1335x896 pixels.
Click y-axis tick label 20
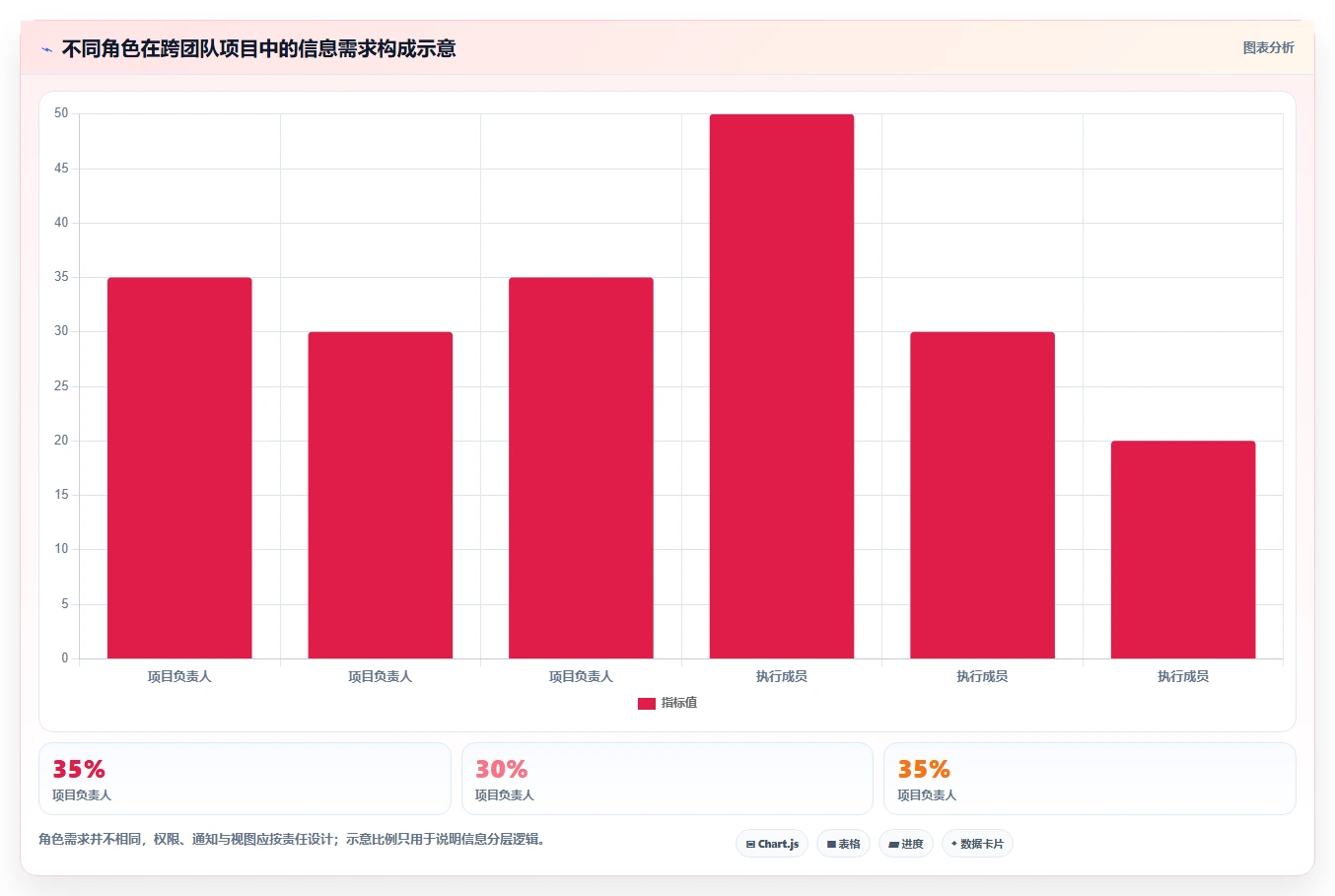(x=62, y=441)
